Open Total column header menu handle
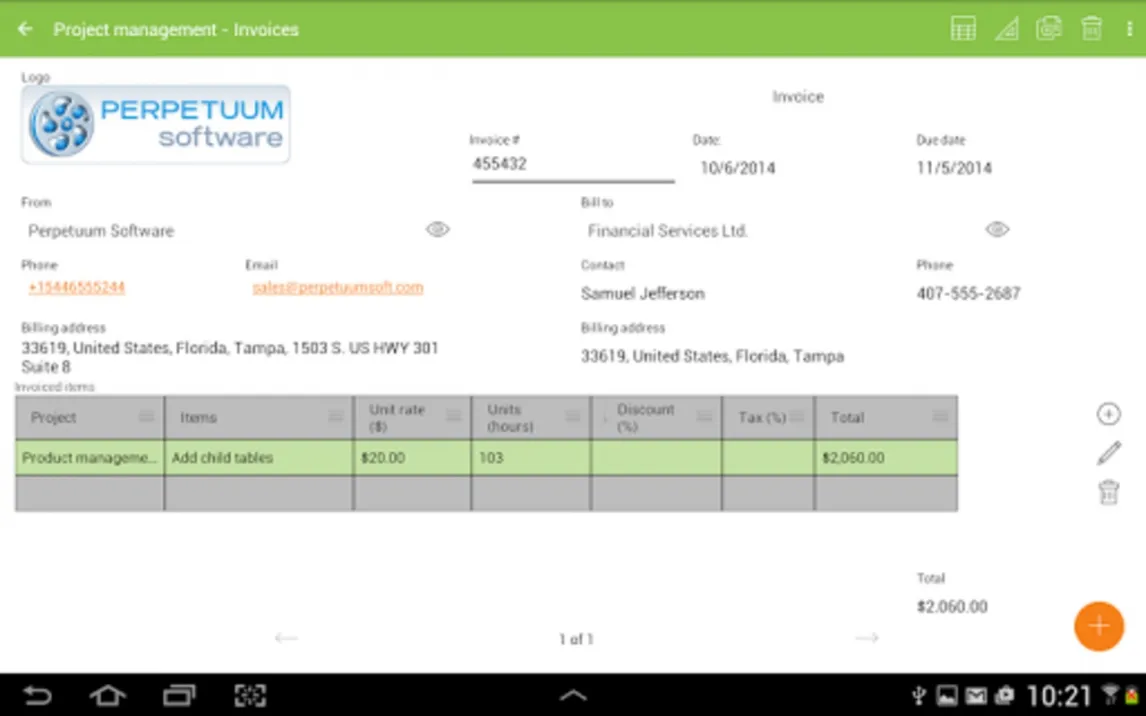The height and width of the screenshot is (716, 1146). click(x=940, y=417)
